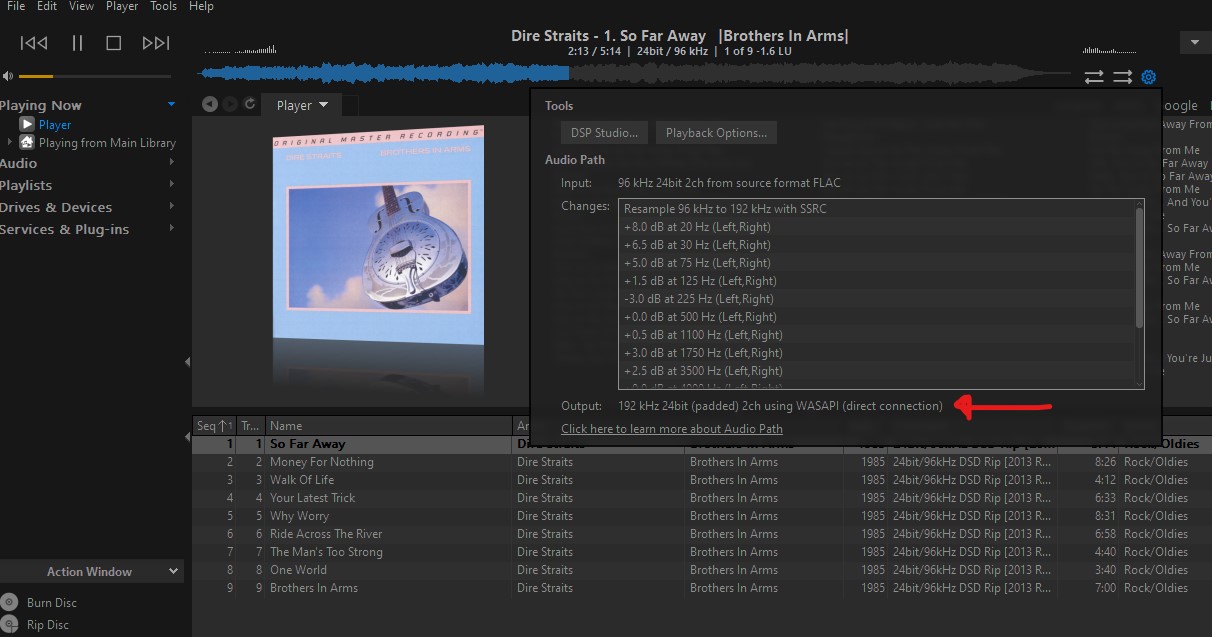Skip to the next track

(156, 43)
